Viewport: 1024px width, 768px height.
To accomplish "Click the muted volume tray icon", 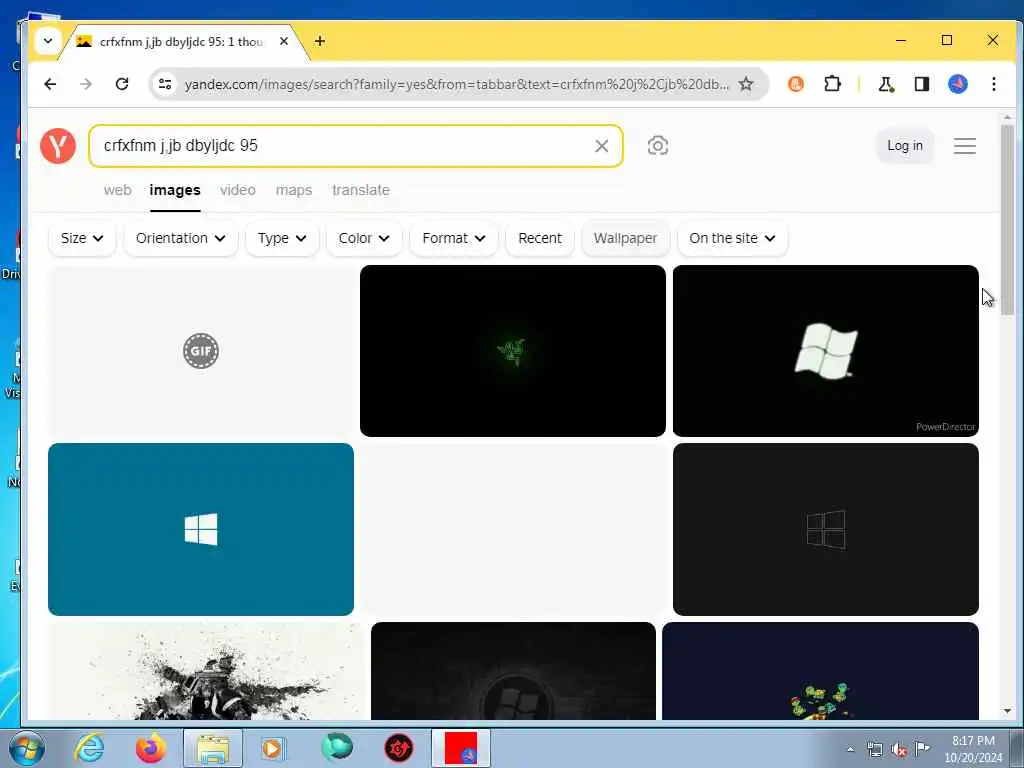I will pos(899,750).
